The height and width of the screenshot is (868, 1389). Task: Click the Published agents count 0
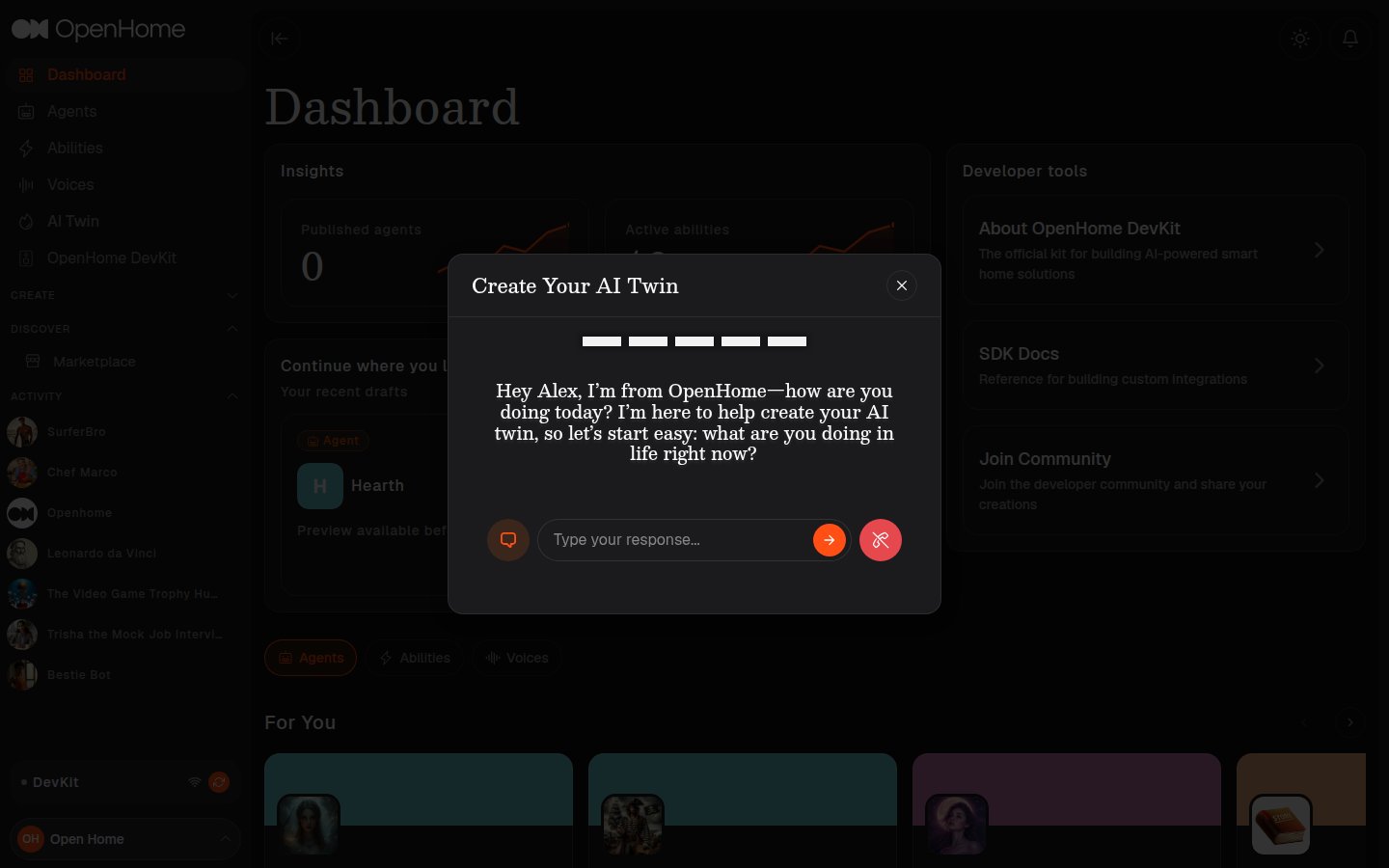tap(313, 267)
